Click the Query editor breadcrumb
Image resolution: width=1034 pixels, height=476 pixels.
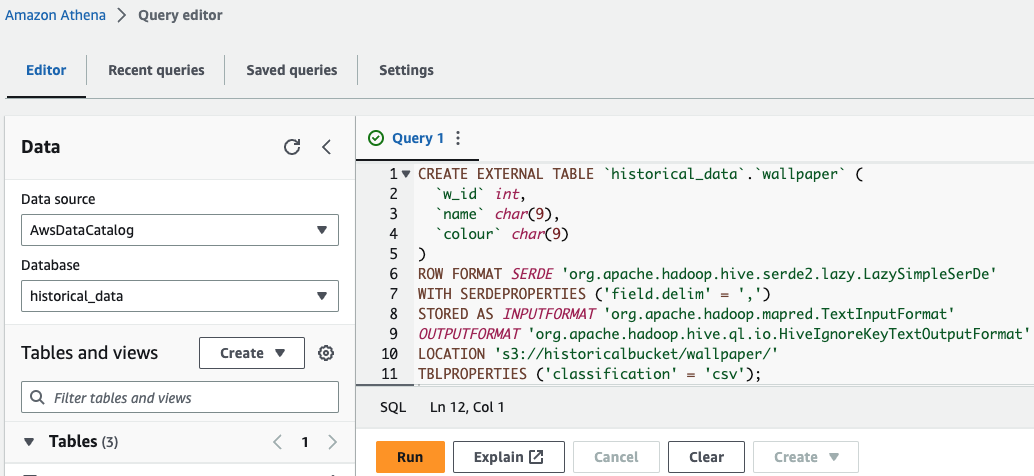pos(180,15)
